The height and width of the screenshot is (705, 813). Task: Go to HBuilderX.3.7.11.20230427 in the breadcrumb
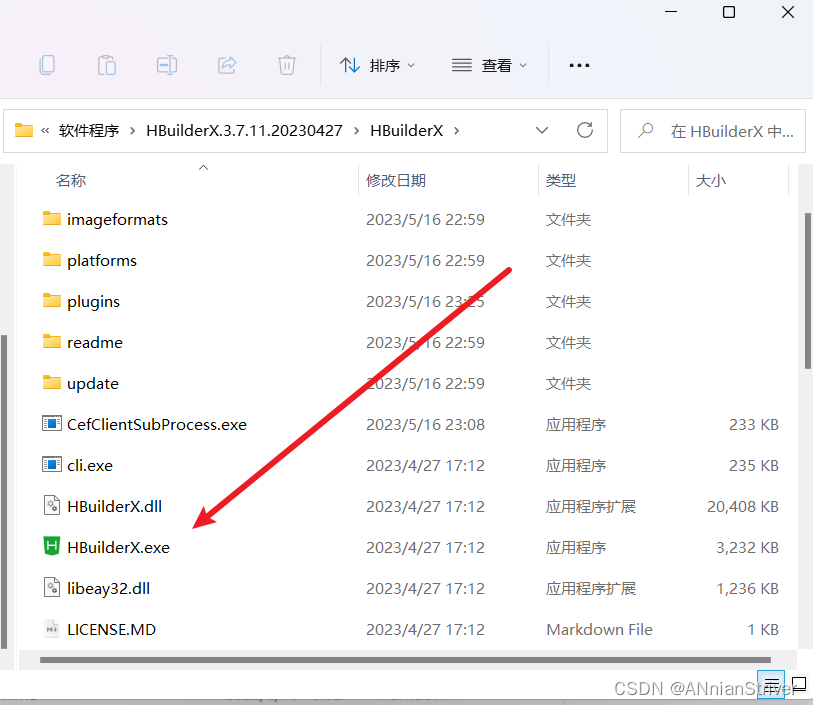pos(244,131)
